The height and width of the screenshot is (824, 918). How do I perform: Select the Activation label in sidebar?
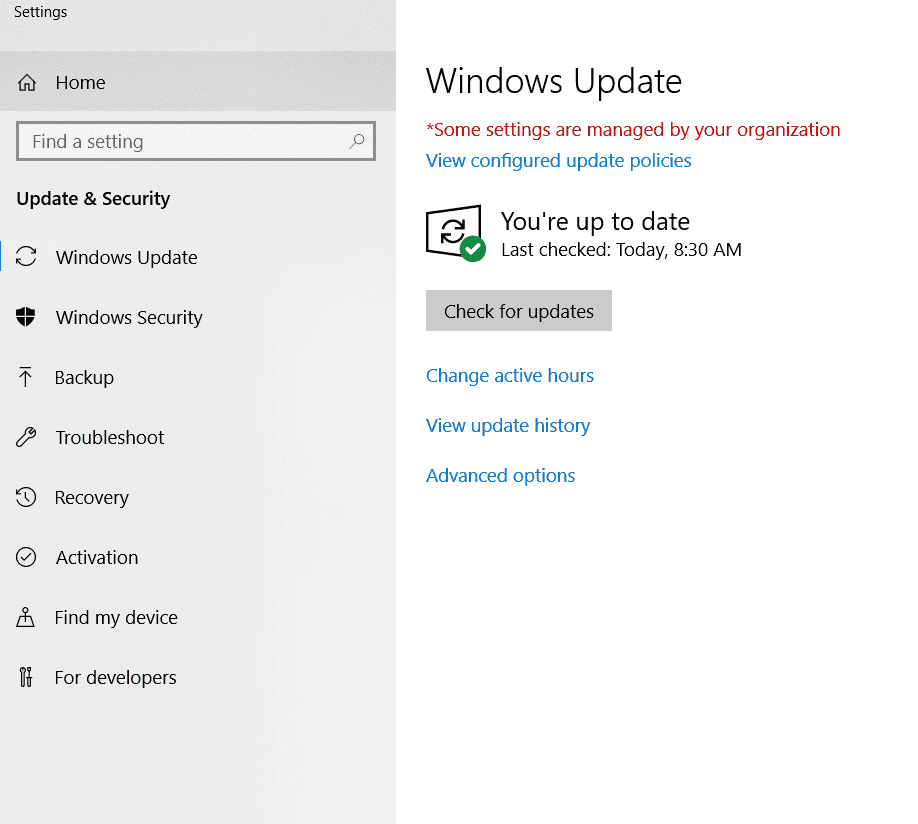point(97,558)
